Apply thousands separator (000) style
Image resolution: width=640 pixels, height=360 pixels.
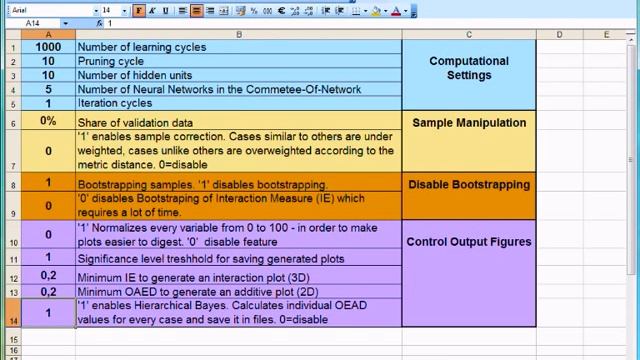point(267,11)
